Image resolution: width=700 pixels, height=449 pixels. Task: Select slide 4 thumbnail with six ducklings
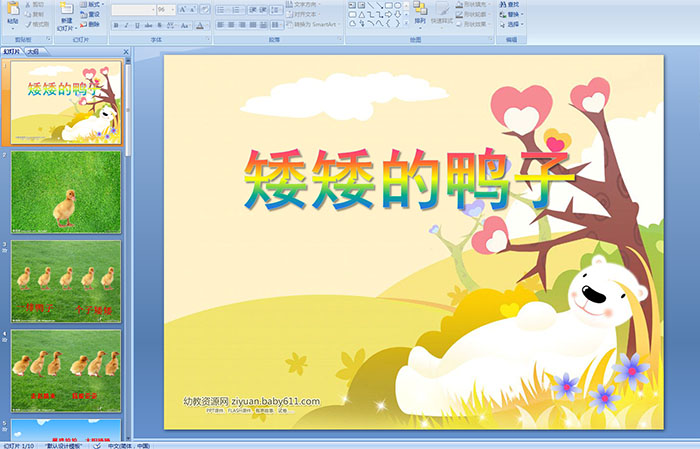(66, 370)
